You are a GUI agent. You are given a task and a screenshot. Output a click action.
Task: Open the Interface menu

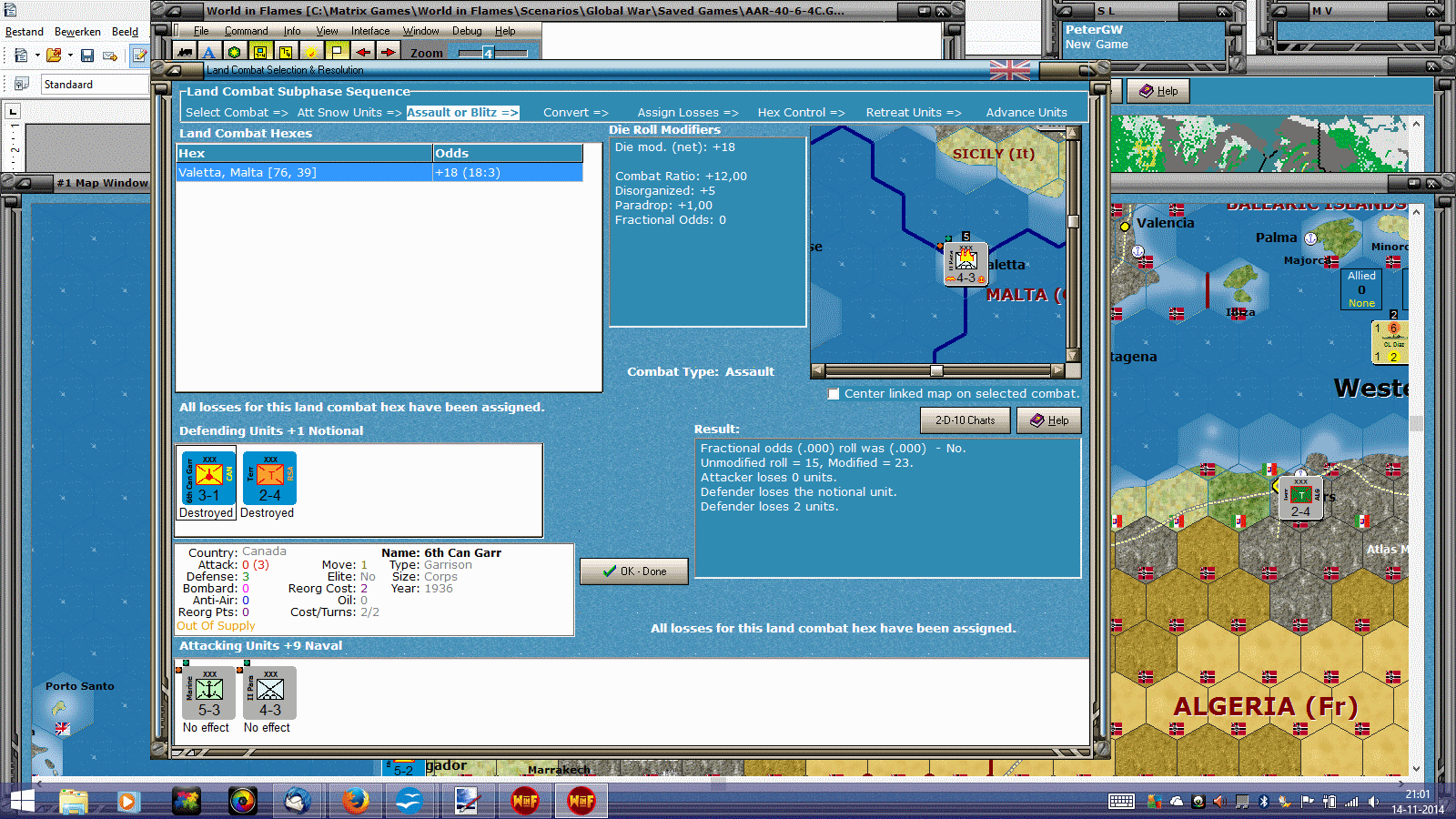(370, 31)
